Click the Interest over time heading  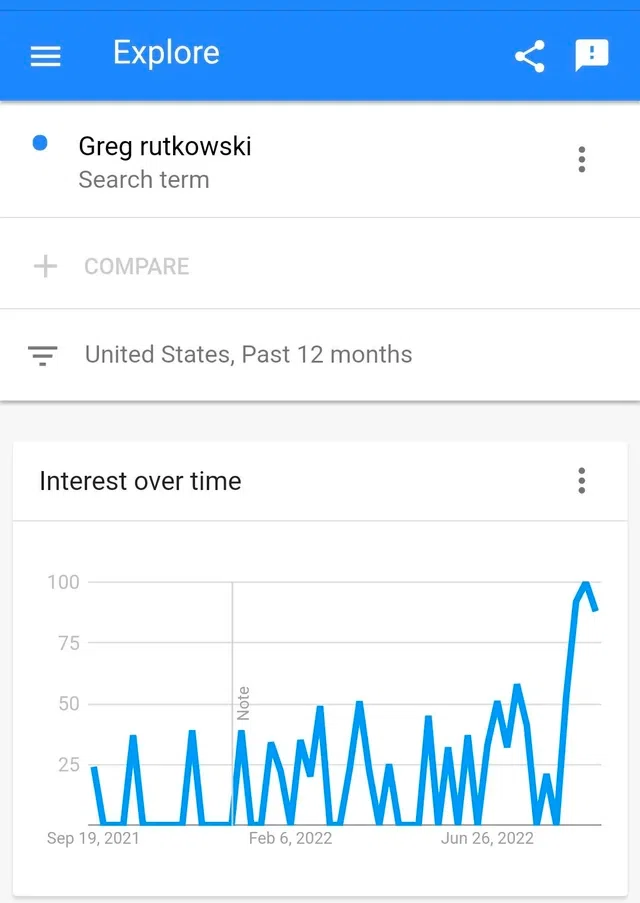click(x=141, y=481)
